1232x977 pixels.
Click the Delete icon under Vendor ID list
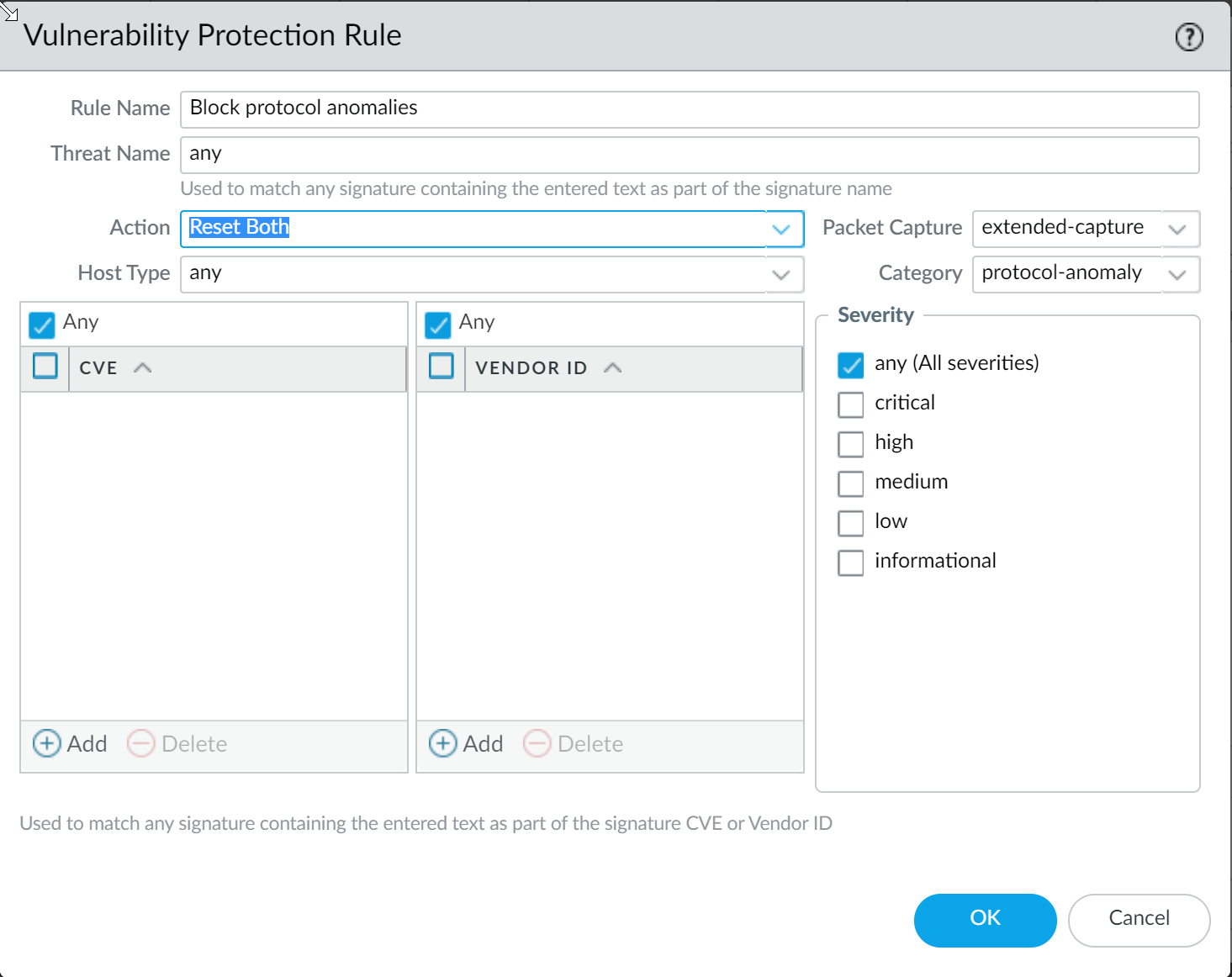(x=537, y=743)
